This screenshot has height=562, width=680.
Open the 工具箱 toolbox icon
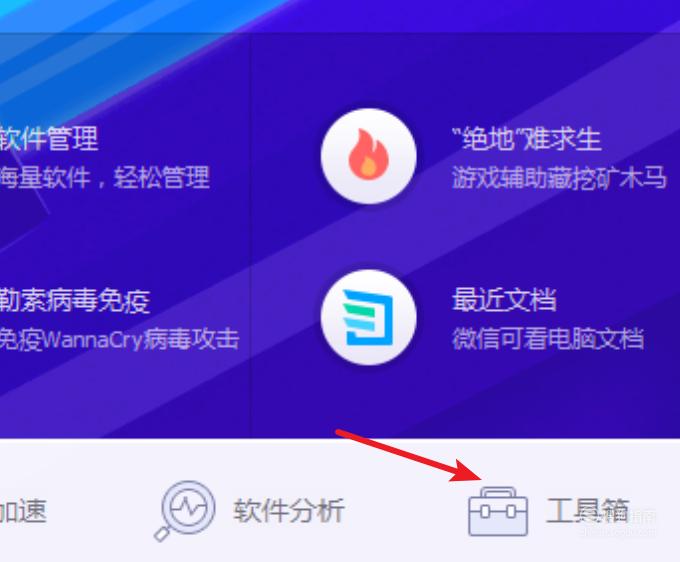tap(498, 511)
